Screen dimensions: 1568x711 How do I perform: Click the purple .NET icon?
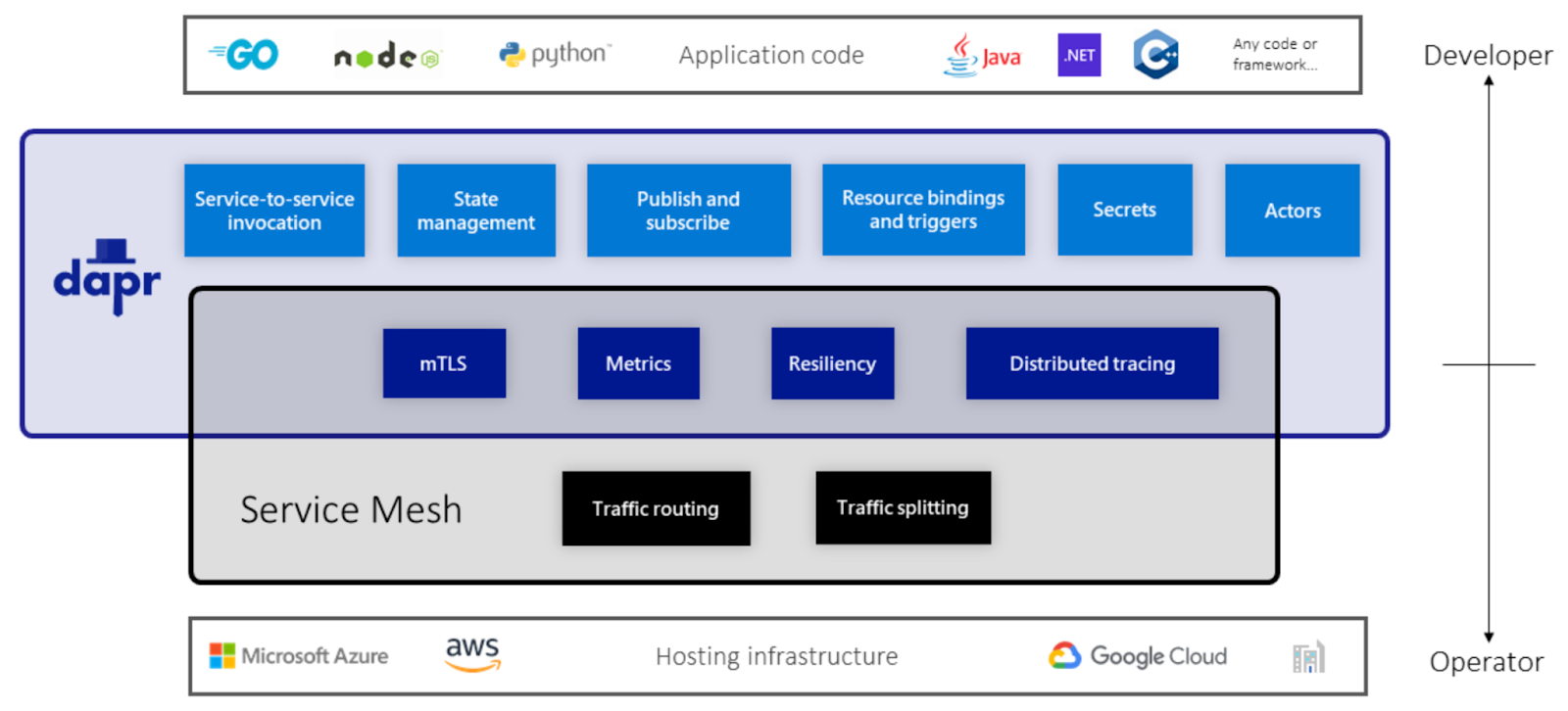coord(1079,55)
